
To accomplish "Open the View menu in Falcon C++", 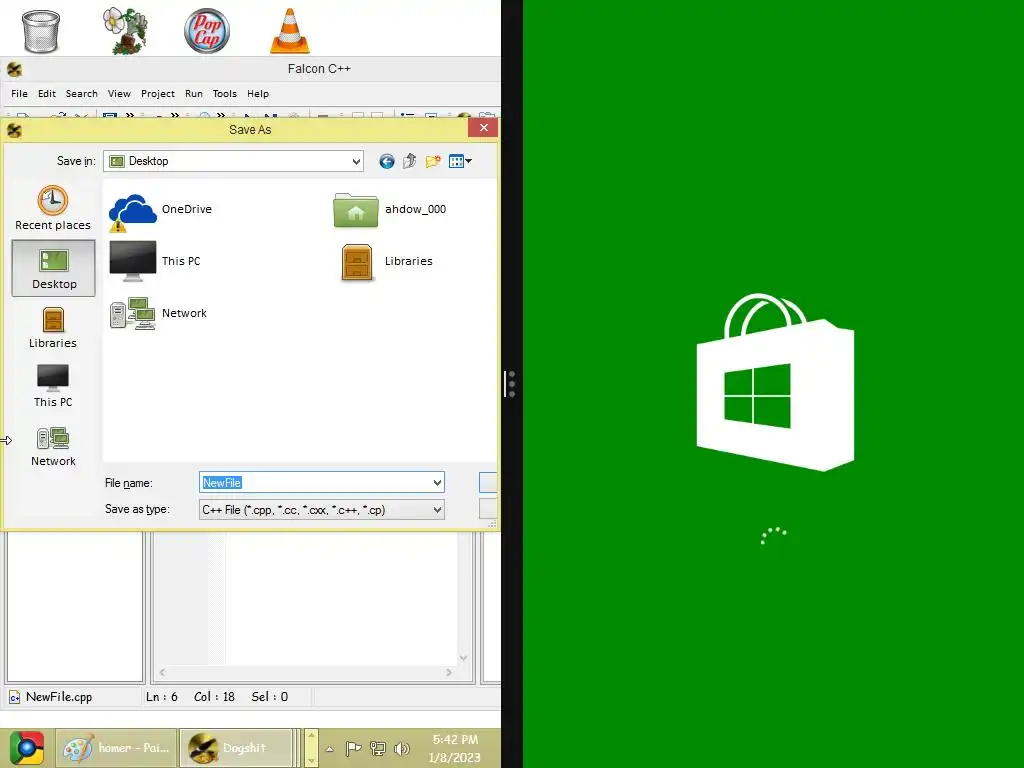I will pyautogui.click(x=119, y=94).
